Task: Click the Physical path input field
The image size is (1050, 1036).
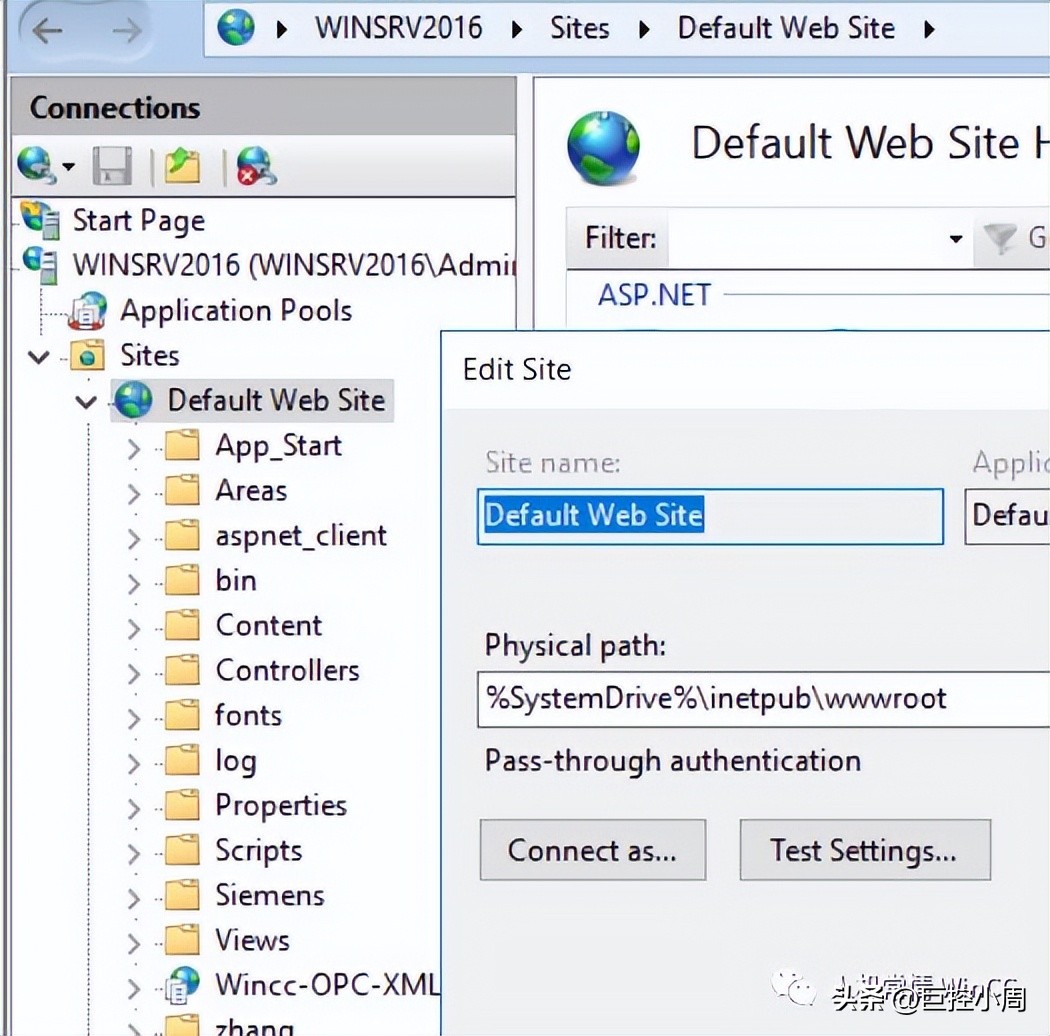Action: pos(763,699)
